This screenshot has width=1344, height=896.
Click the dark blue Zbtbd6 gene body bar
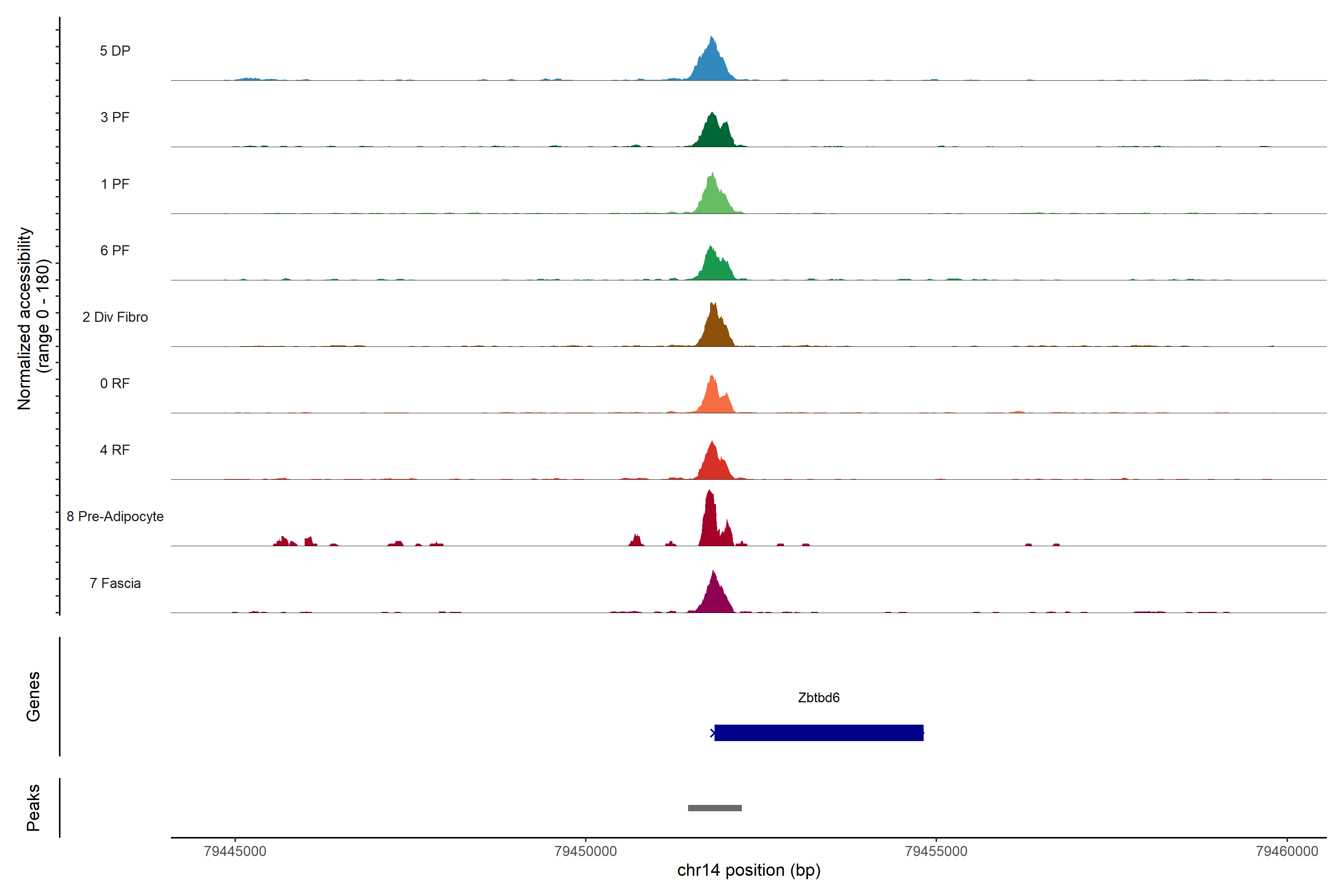tap(818, 732)
